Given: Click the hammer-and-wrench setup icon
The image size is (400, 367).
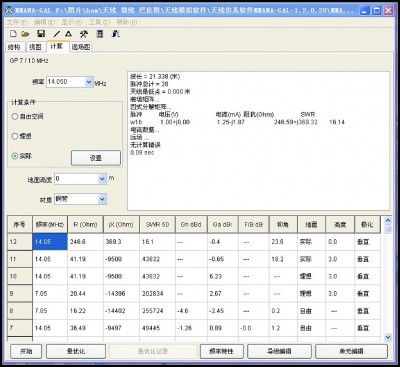Looking at the screenshot, I should click(84, 34).
